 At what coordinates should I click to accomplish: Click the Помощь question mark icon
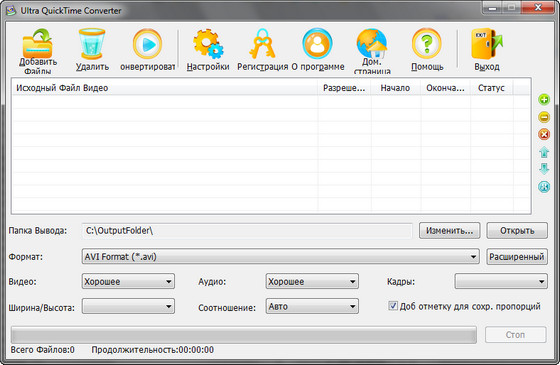coord(427,44)
